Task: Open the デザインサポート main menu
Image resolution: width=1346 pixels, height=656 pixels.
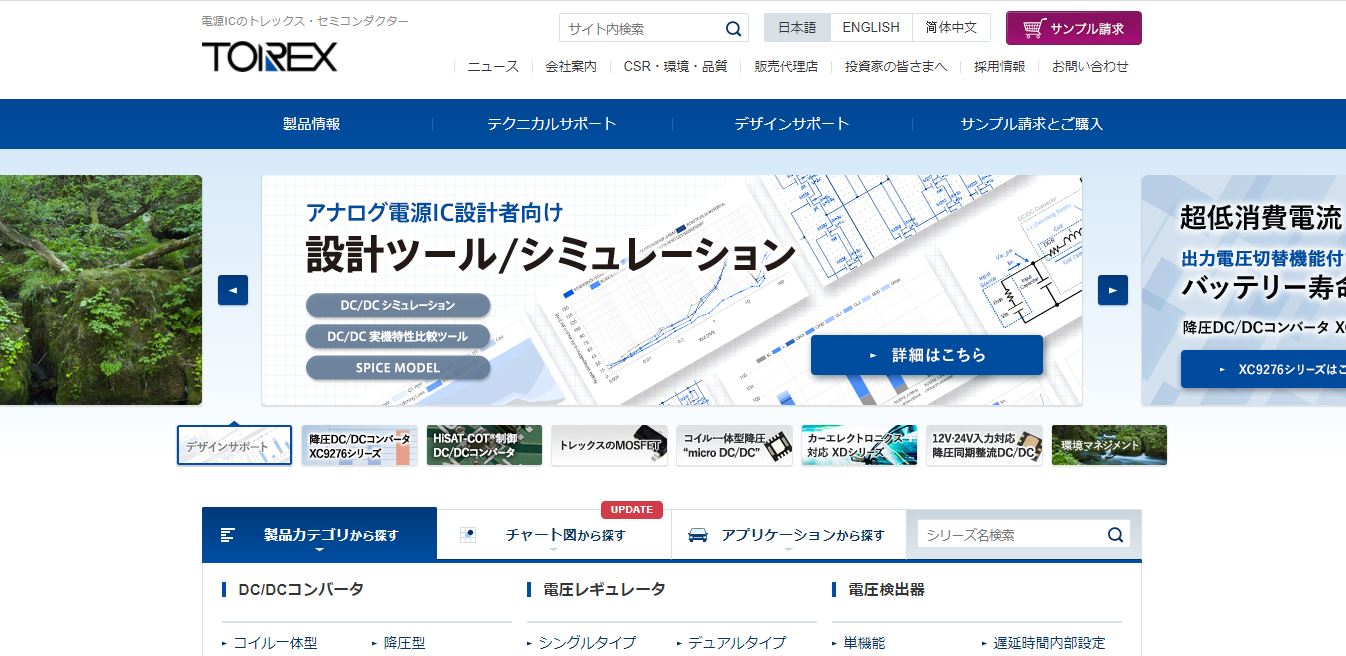Action: [792, 124]
